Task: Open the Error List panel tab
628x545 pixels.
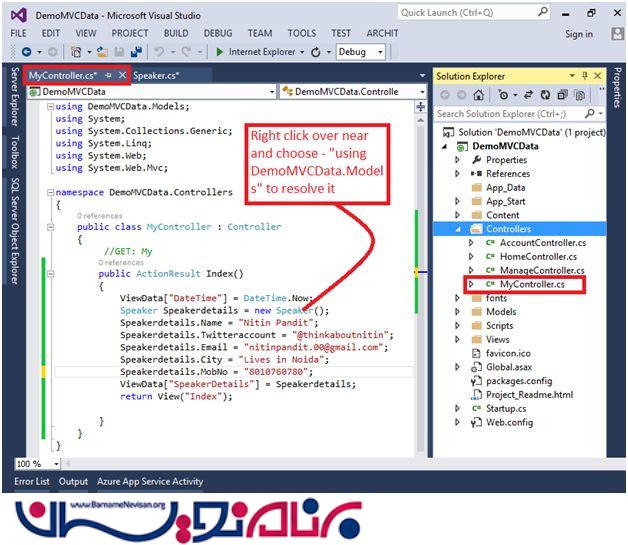Action: [32, 481]
